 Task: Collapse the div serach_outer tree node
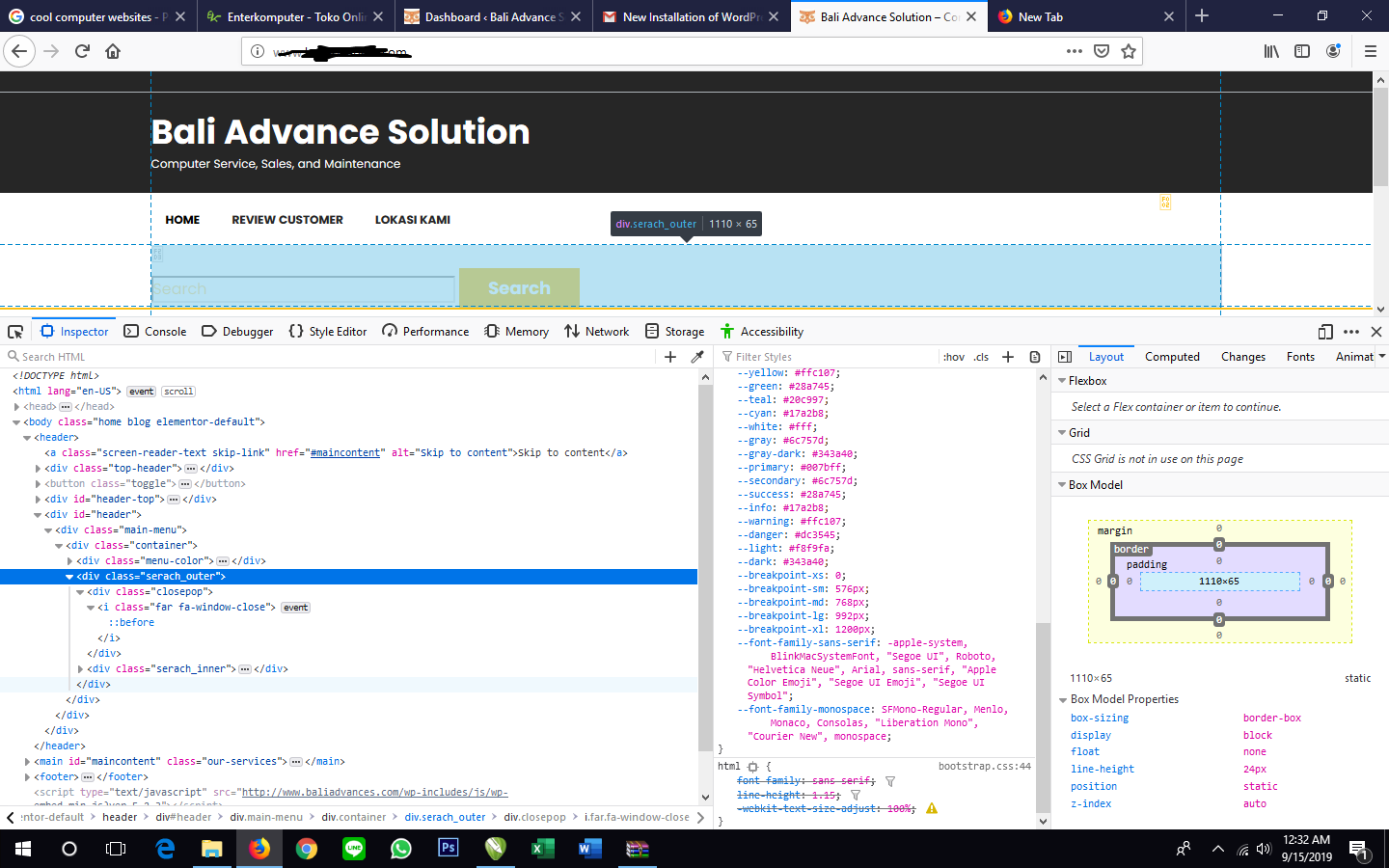69,577
